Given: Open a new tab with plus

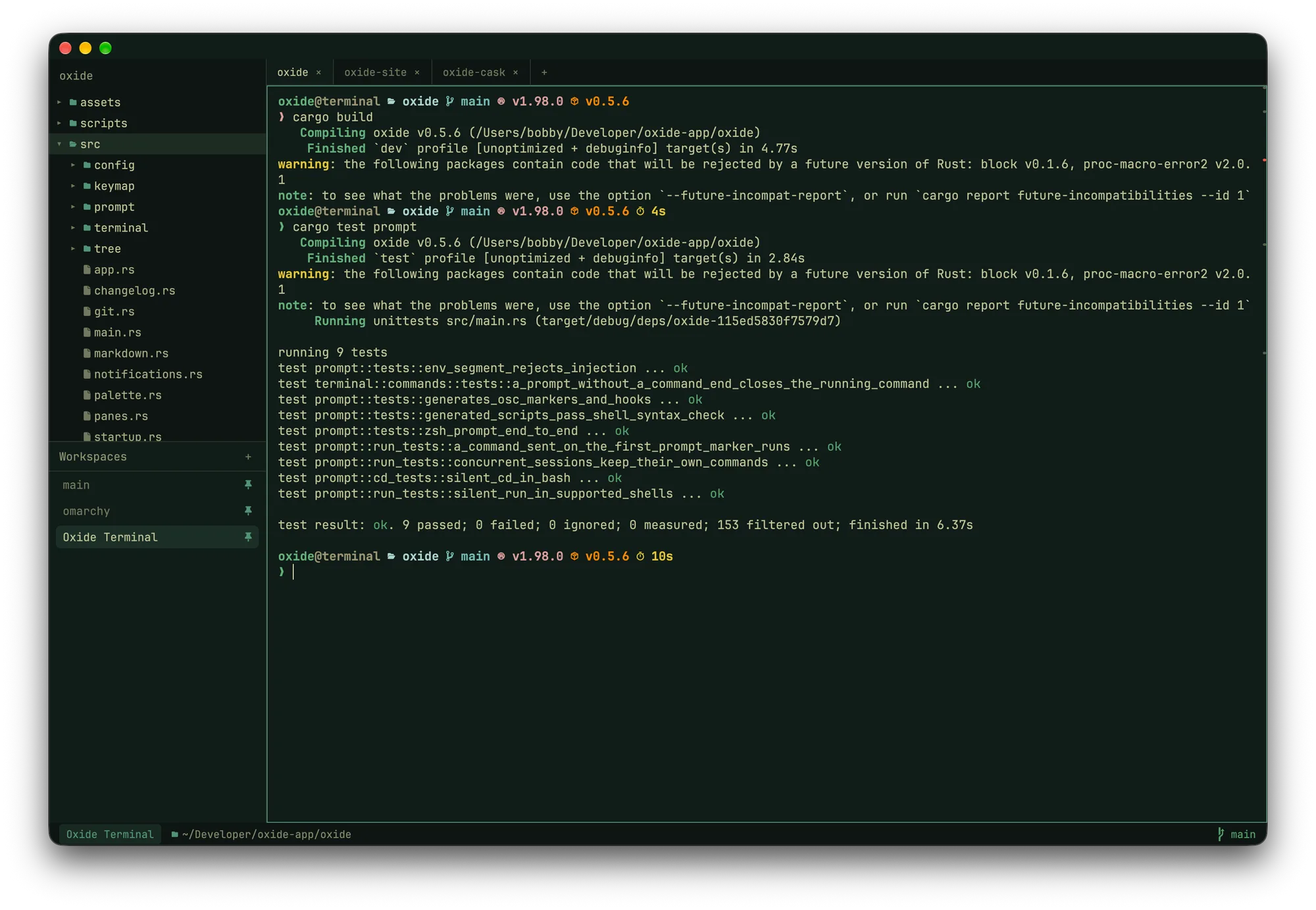Looking at the screenshot, I should (544, 72).
